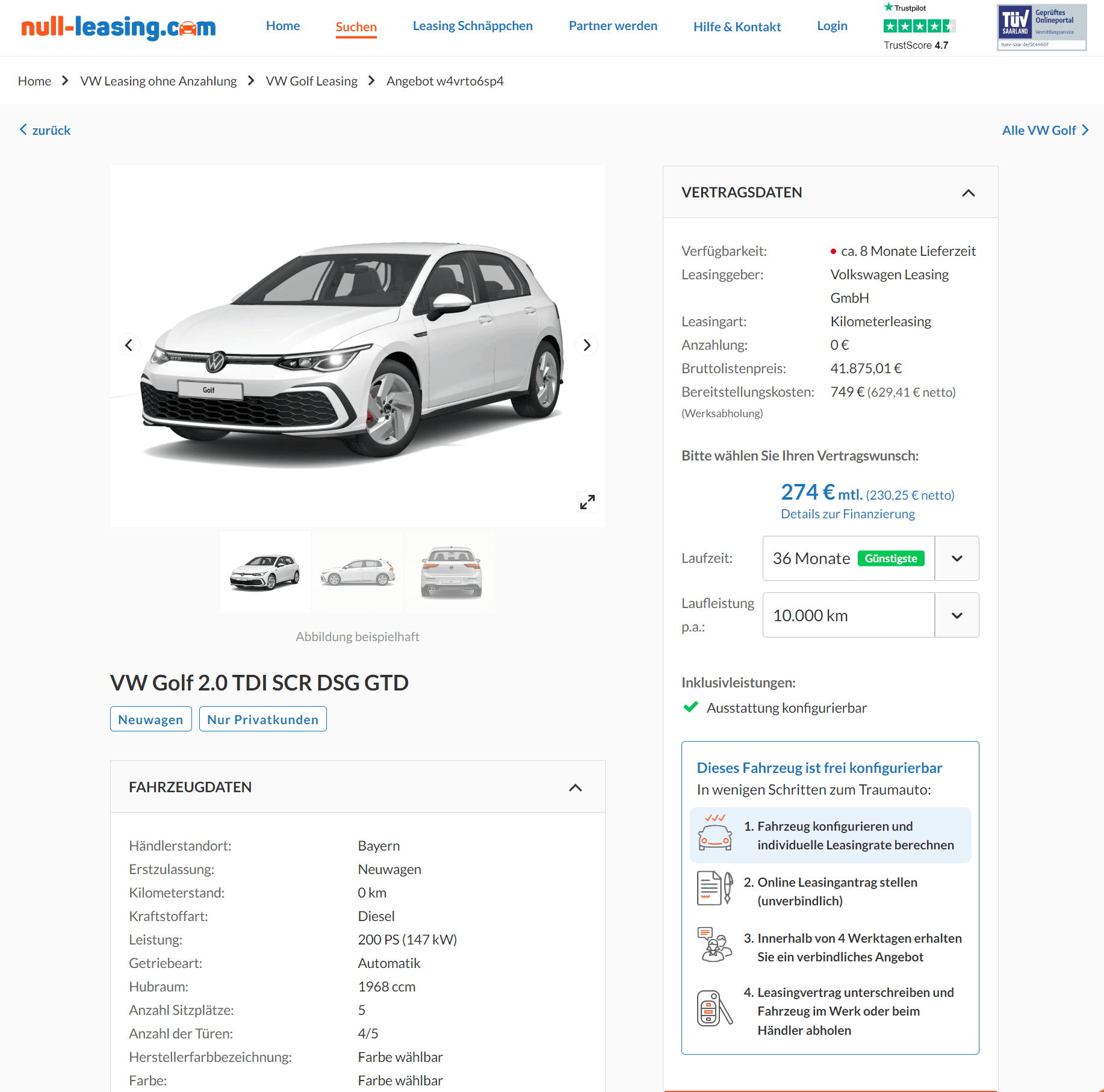Screen dimensions: 1104x1092
Task: Click step 4 Leasingvertrag unterschreiben text
Action: coord(849,1011)
